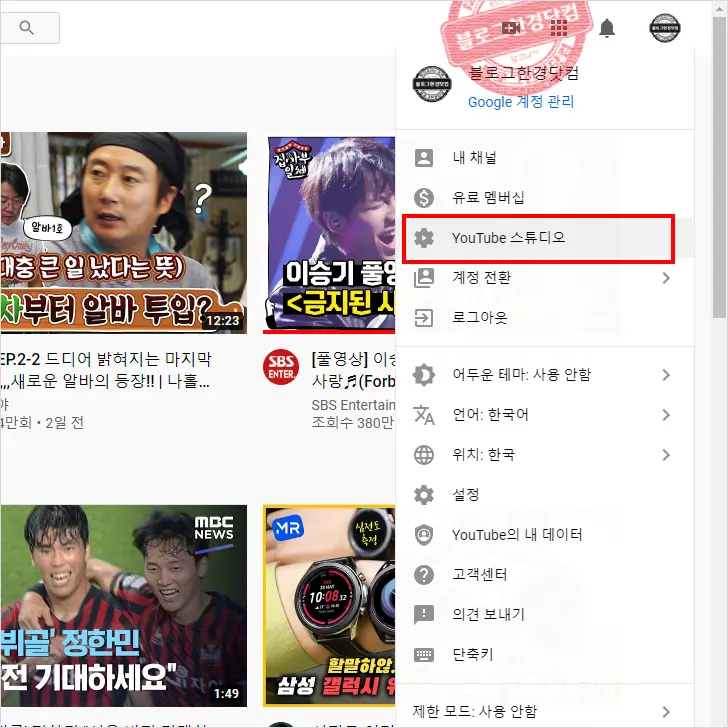Click 제한 모드: 사용 안함 label

474,711
